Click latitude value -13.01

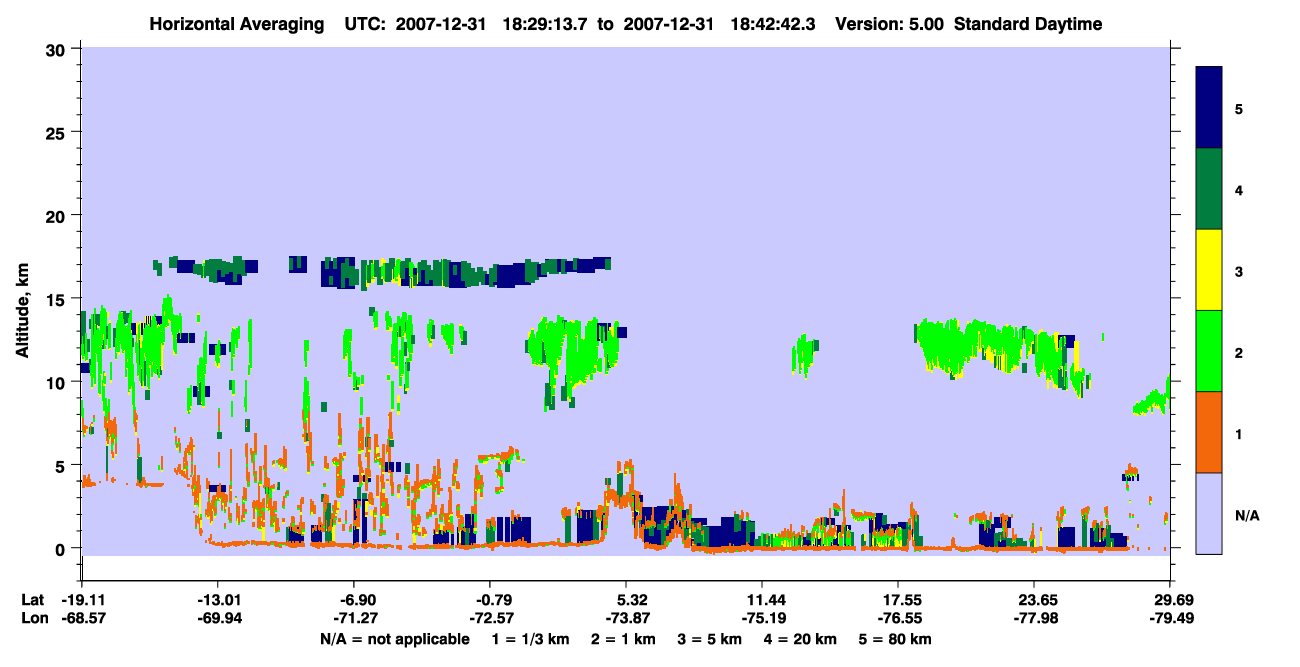click(x=218, y=600)
